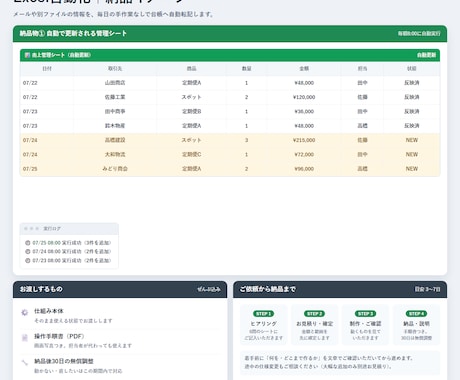Image resolution: width=460 pixels, height=380 pixels.
Task: Click the 鈴木物産 customer cell
Action: pyautogui.click(x=115, y=126)
